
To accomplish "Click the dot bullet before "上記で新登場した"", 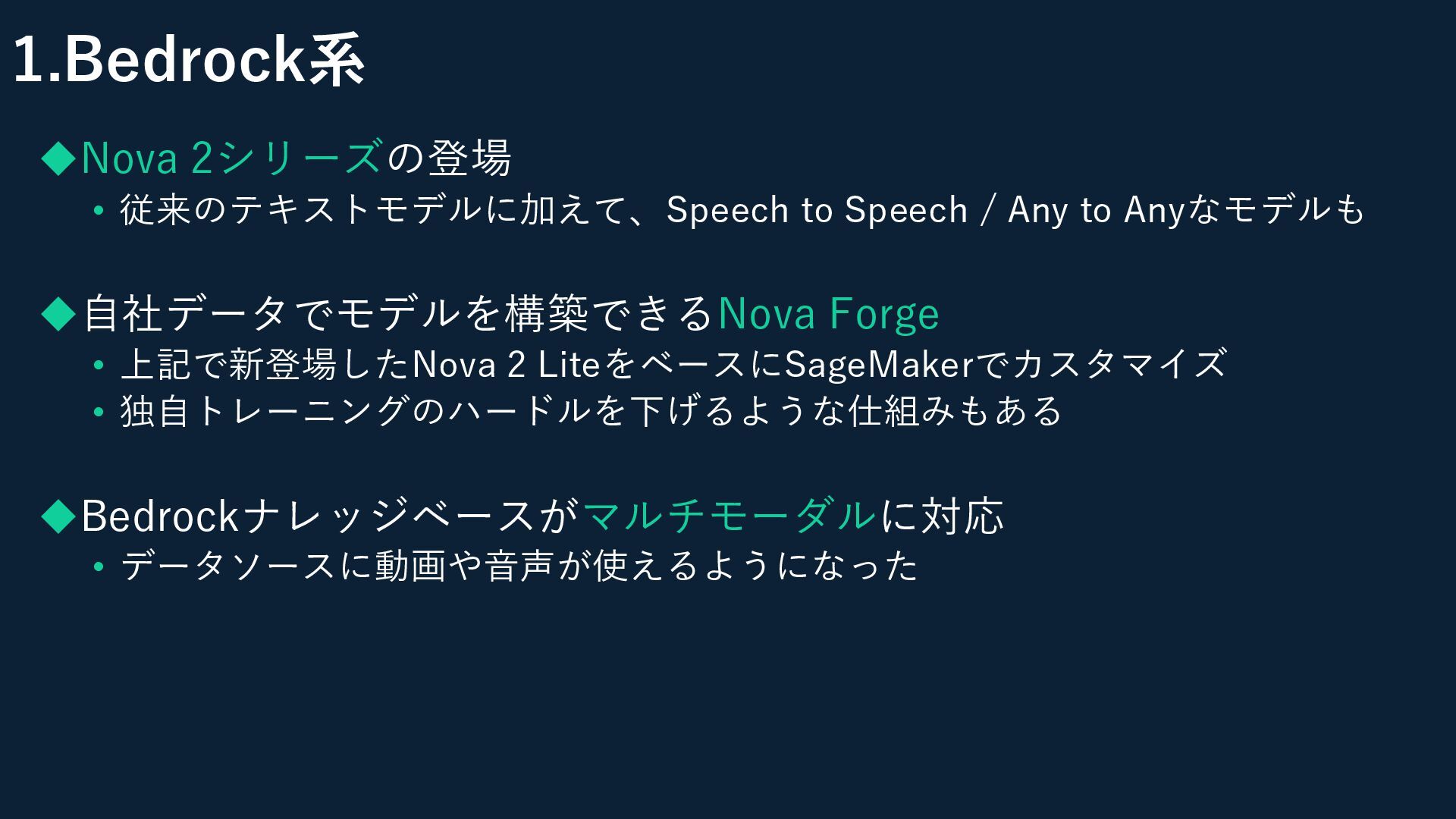I will point(98,366).
